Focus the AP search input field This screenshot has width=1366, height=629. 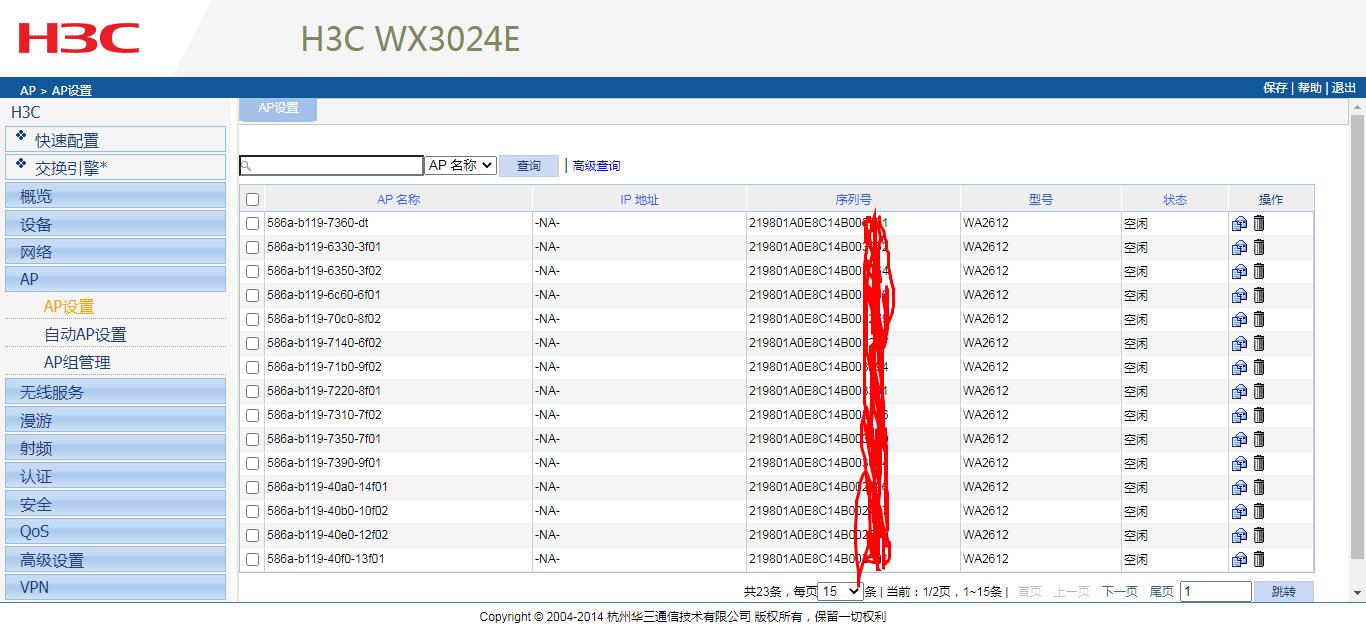click(x=332, y=166)
